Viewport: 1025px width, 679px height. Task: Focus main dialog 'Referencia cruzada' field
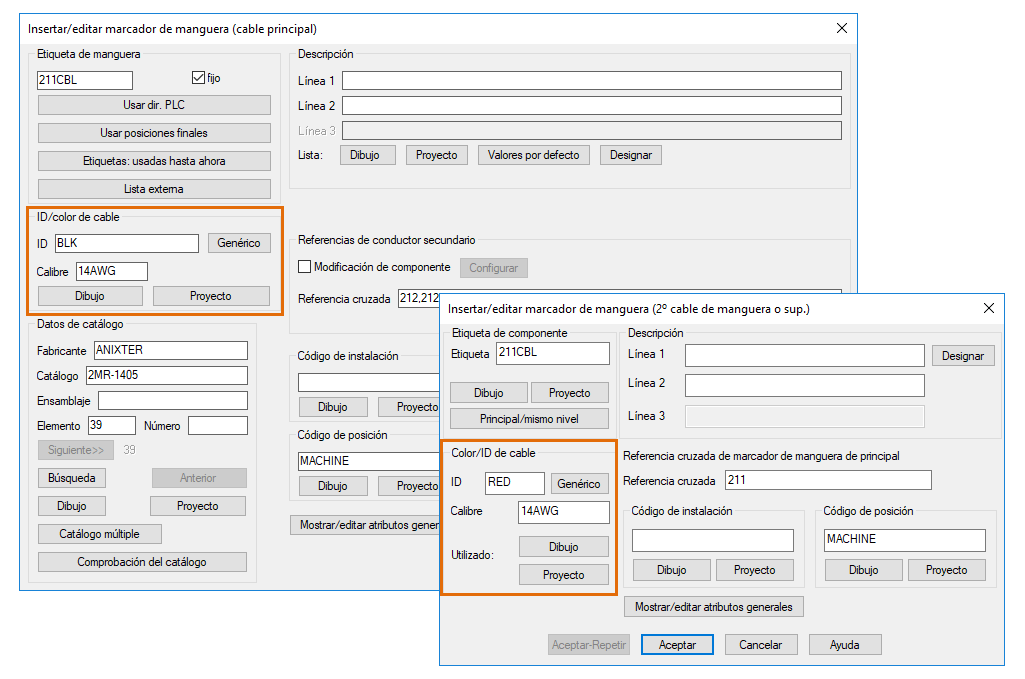click(418, 299)
